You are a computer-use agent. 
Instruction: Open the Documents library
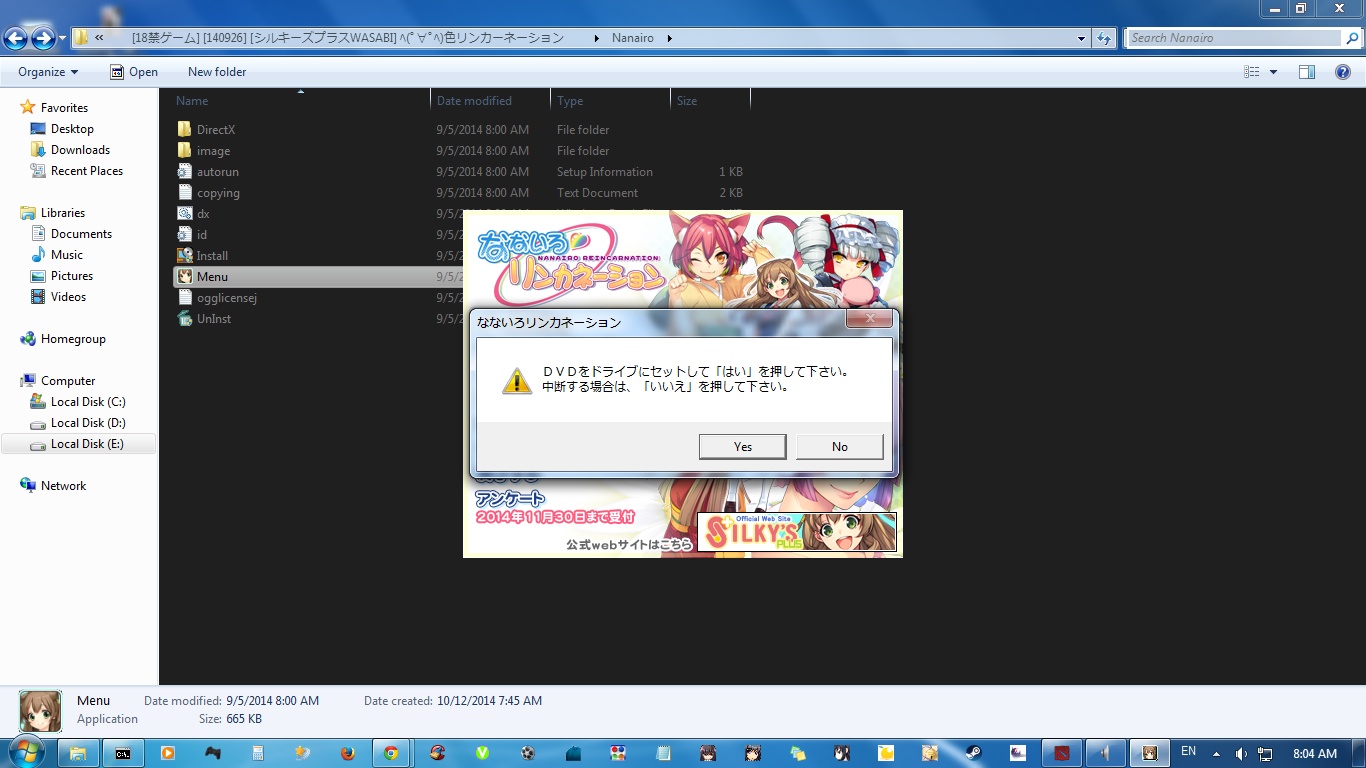[81, 234]
